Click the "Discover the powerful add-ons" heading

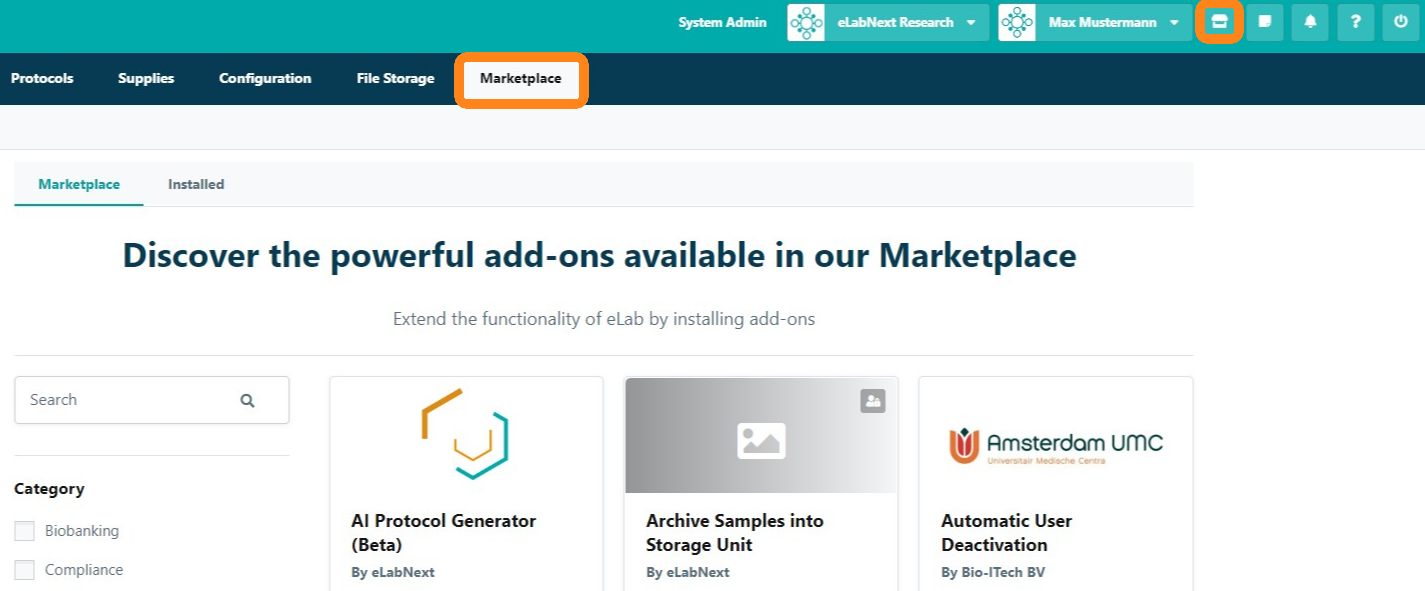[600, 256]
